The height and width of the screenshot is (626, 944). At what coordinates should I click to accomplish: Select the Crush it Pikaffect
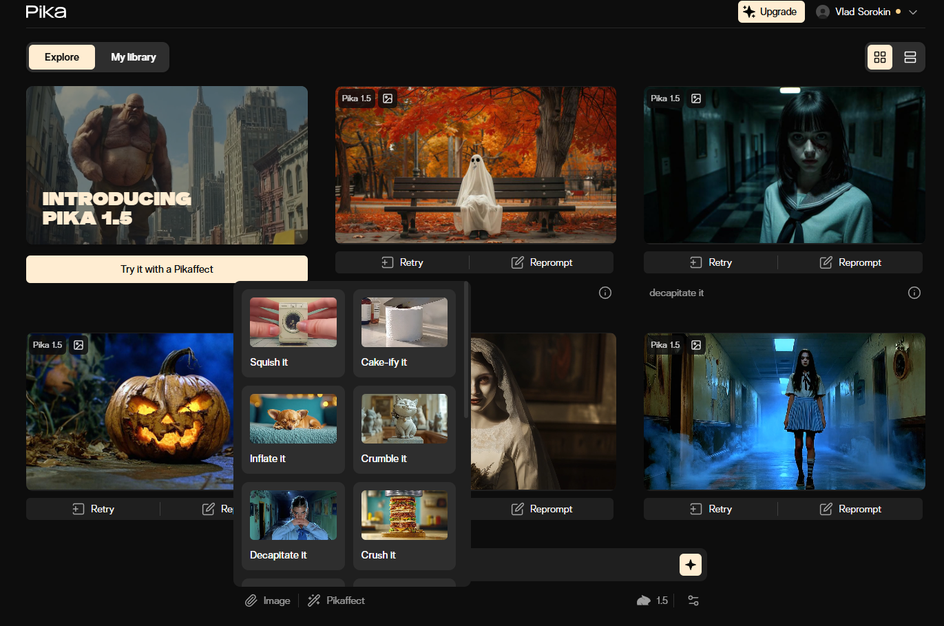click(404, 526)
